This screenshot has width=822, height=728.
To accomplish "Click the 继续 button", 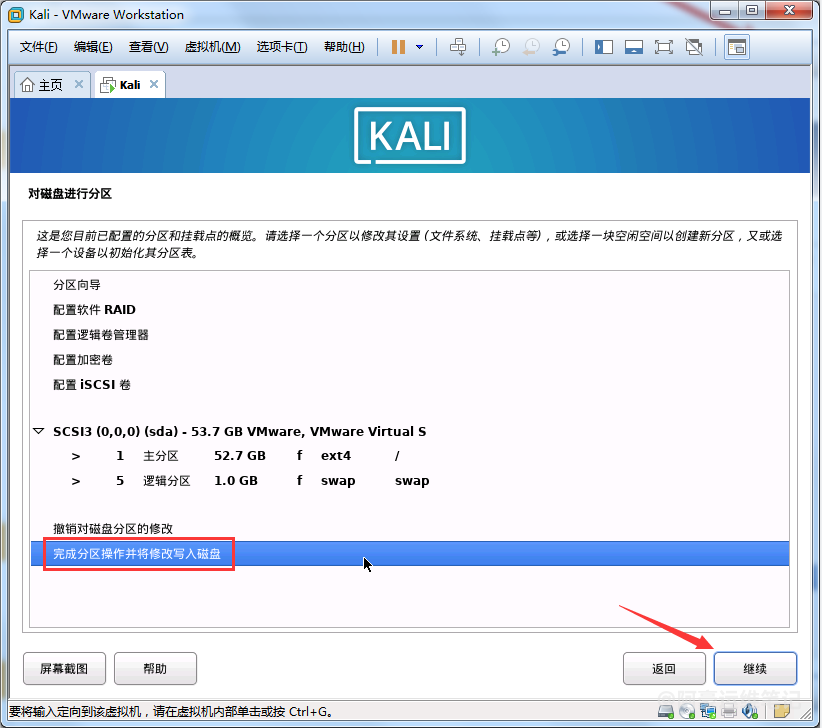I will 755,669.
